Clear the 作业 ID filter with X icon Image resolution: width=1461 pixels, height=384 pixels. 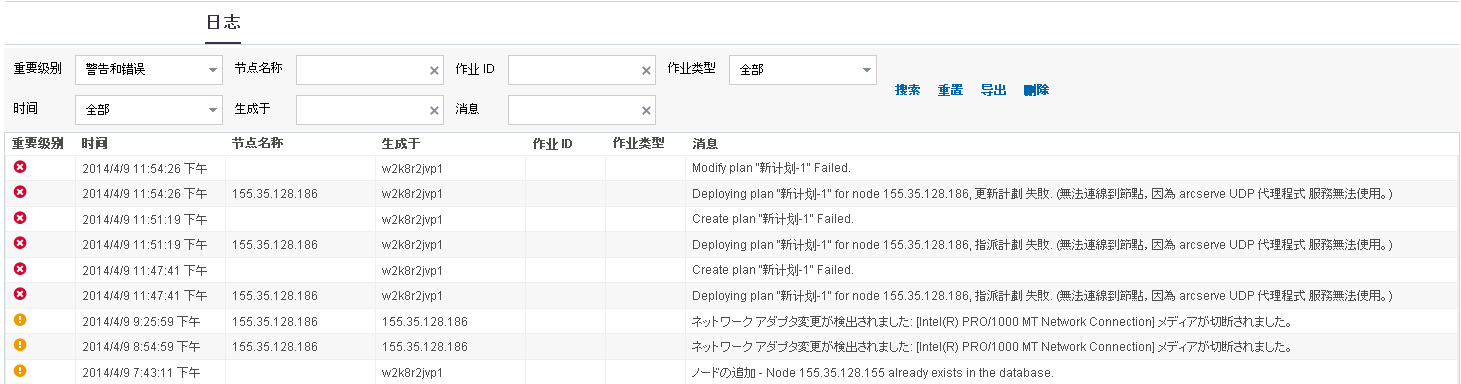(647, 71)
